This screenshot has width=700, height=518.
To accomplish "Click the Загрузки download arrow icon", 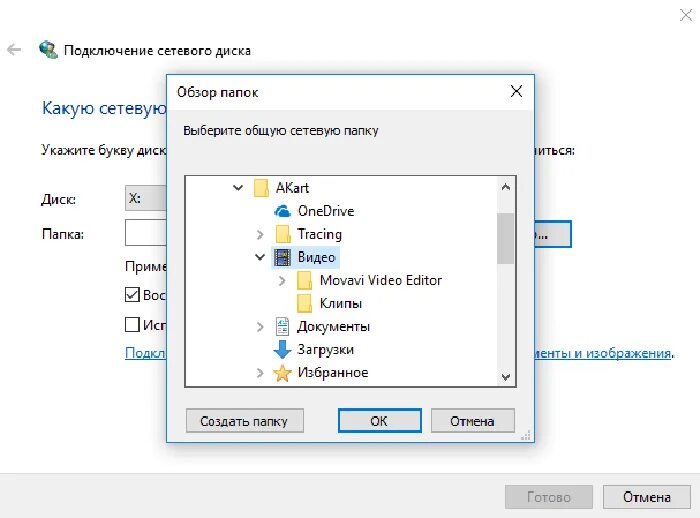I will (x=282, y=350).
